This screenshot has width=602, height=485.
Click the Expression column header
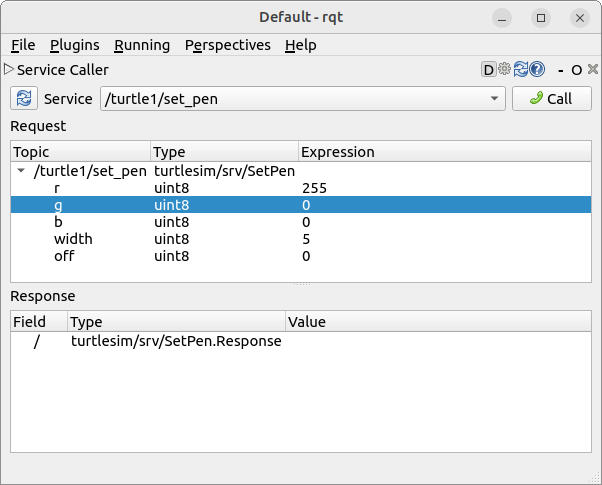coord(338,152)
